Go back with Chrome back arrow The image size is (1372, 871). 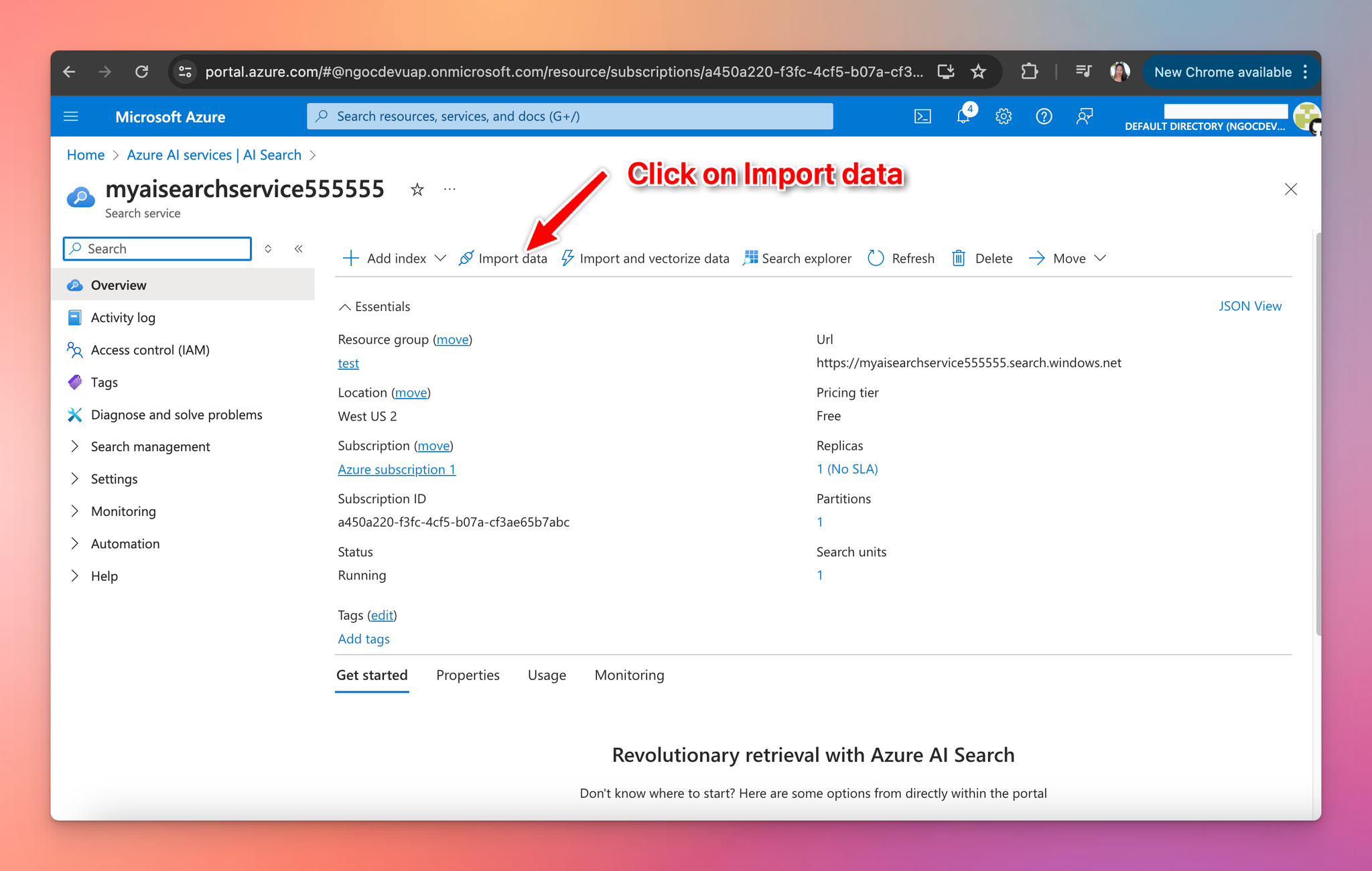coord(69,72)
